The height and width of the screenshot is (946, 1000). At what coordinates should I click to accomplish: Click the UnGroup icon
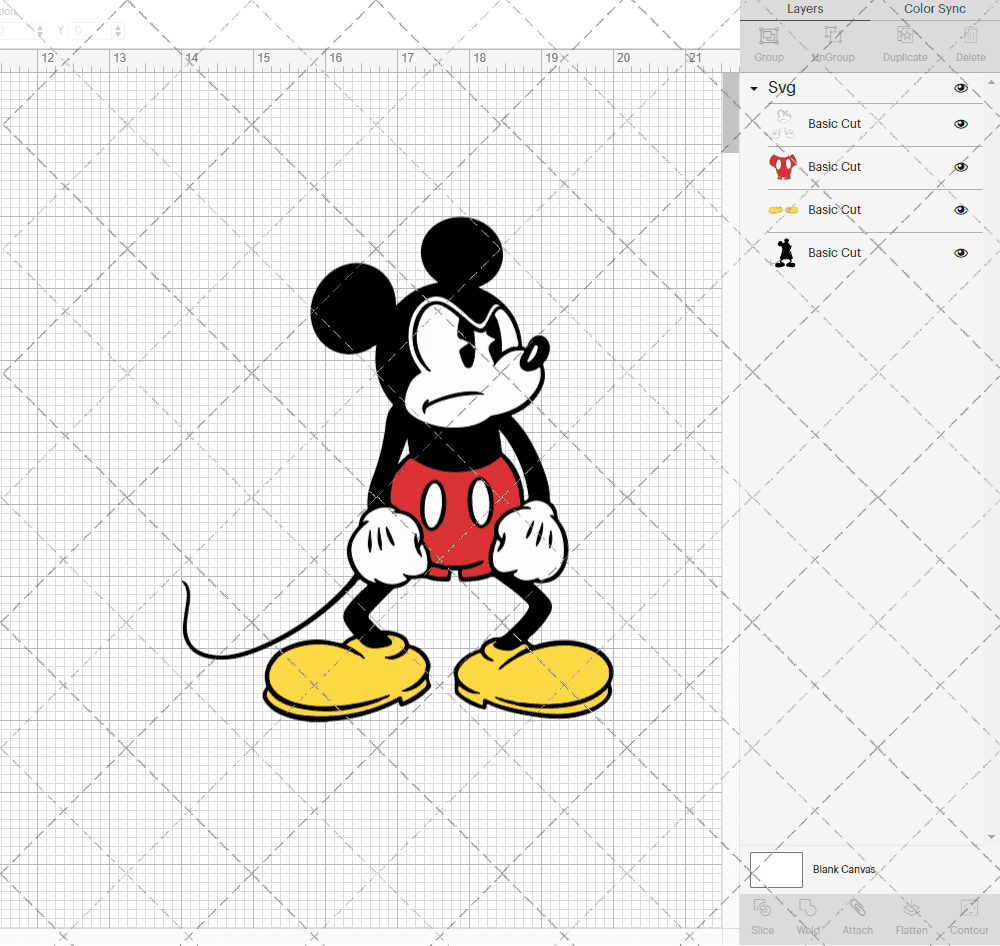pyautogui.click(x=832, y=35)
